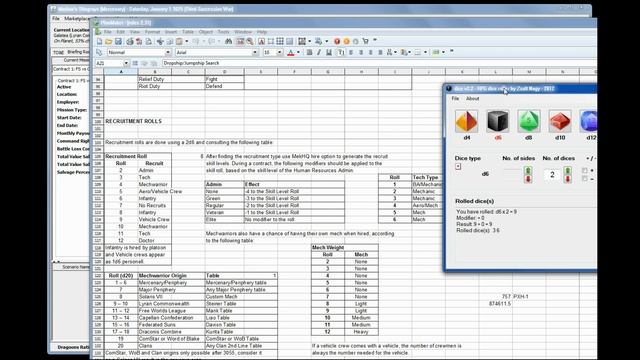Image resolution: width=640 pixels, height=360 pixels.
Task: Decrease number of sides with red arrow
Action: click(x=528, y=179)
